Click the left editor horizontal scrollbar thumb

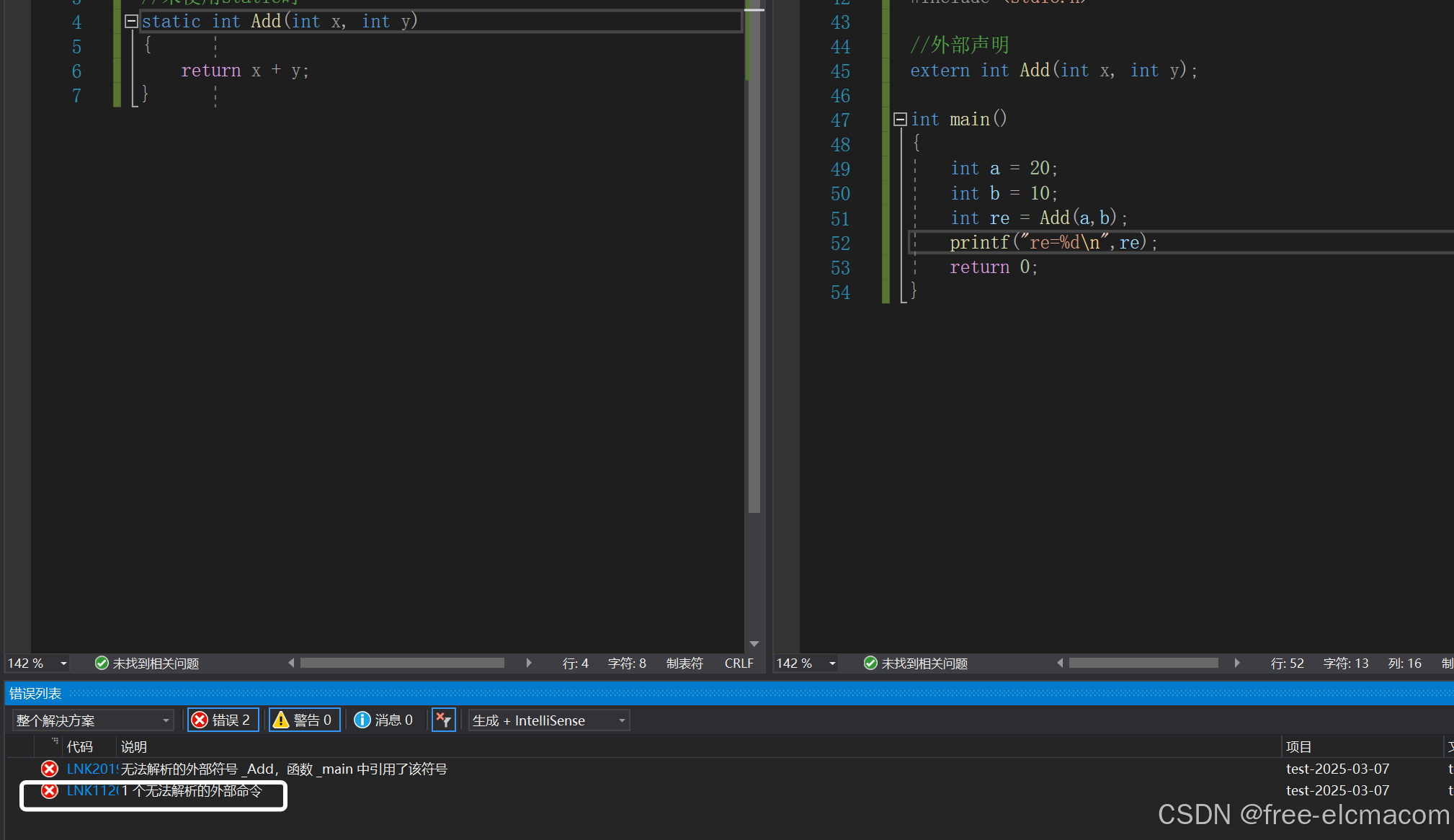tap(402, 663)
